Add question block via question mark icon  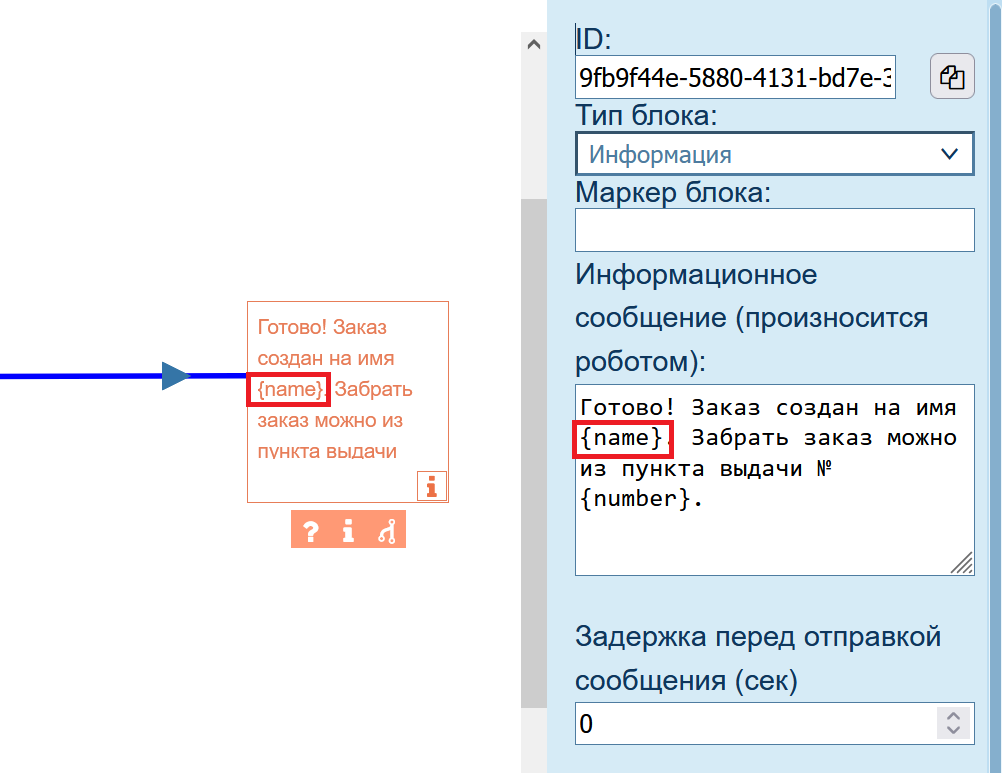[x=311, y=530]
